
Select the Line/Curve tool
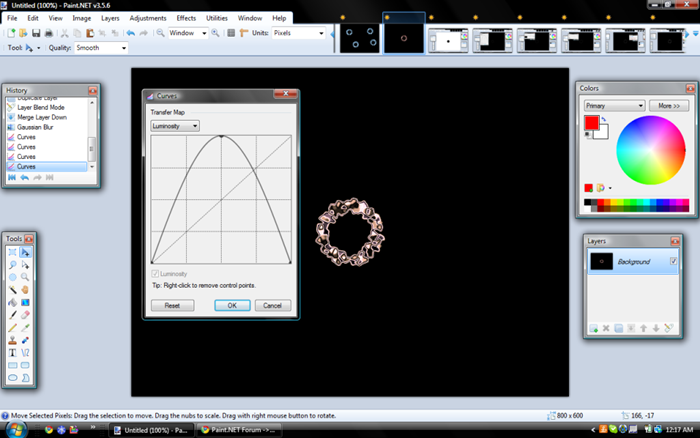click(x=25, y=353)
